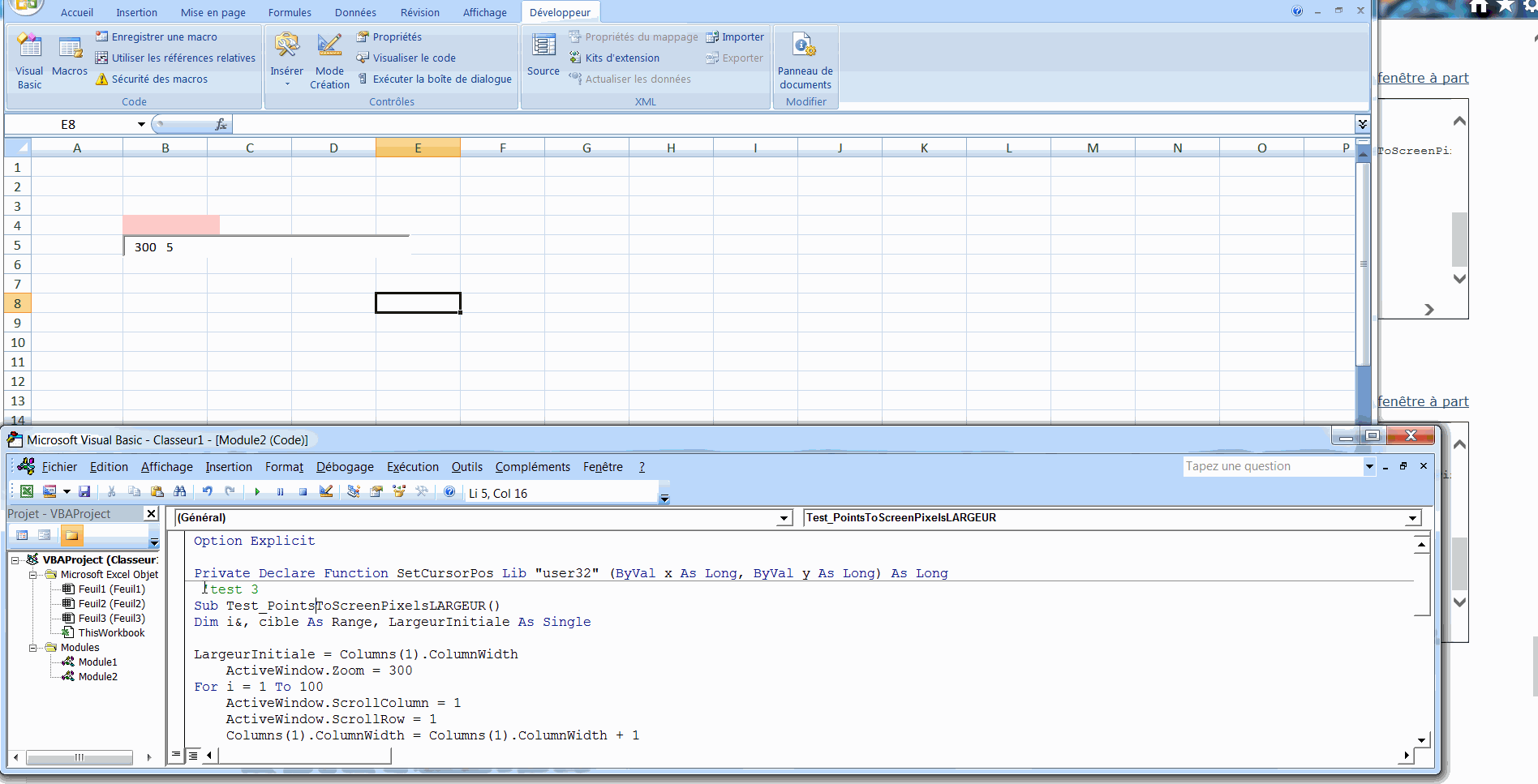Open VBE toolbar options arrow after Li 5, Col 16

pos(664,498)
